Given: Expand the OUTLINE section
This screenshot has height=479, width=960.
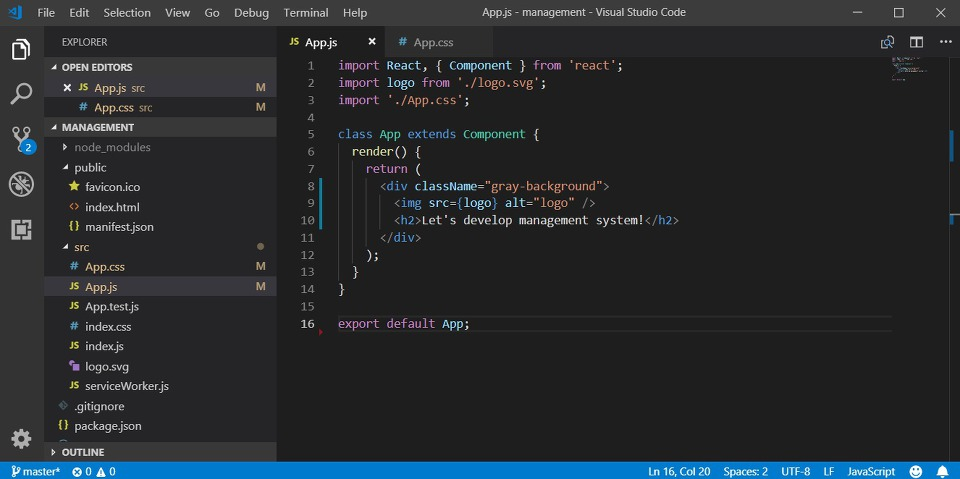Looking at the screenshot, I should [x=82, y=453].
